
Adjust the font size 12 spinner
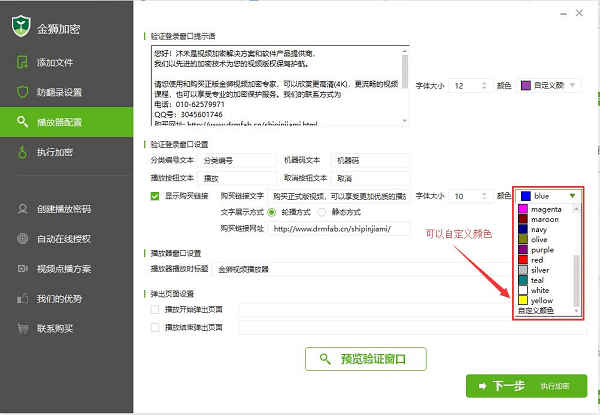[x=484, y=85]
